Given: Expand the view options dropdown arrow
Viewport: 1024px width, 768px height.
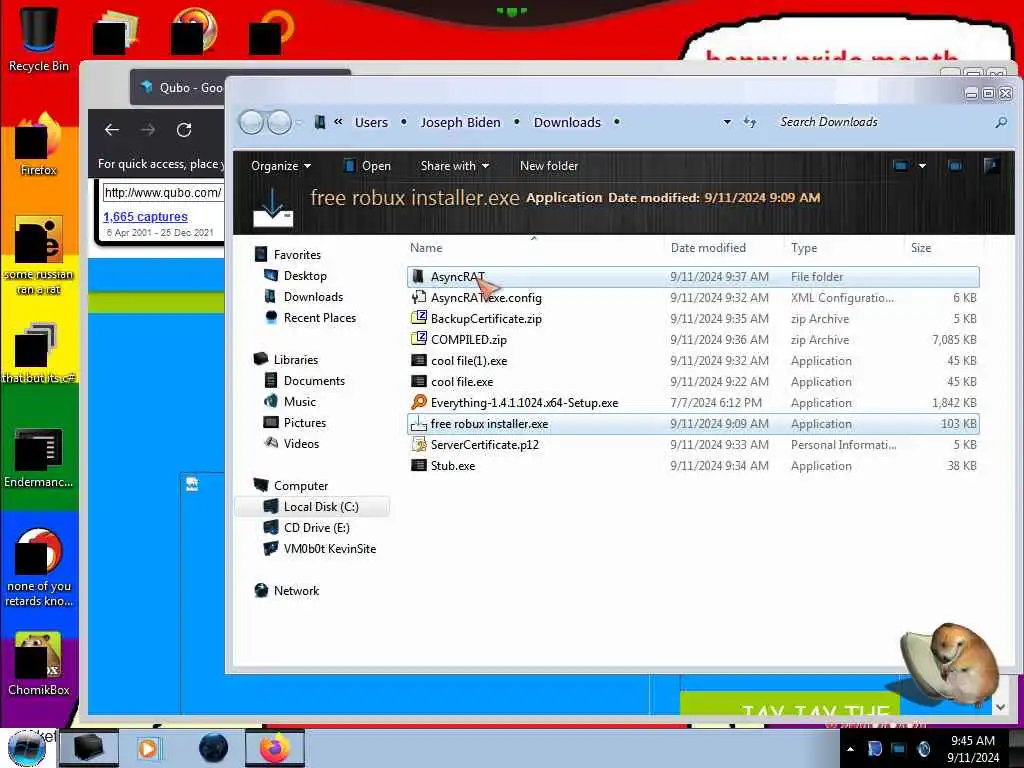Looking at the screenshot, I should [922, 166].
